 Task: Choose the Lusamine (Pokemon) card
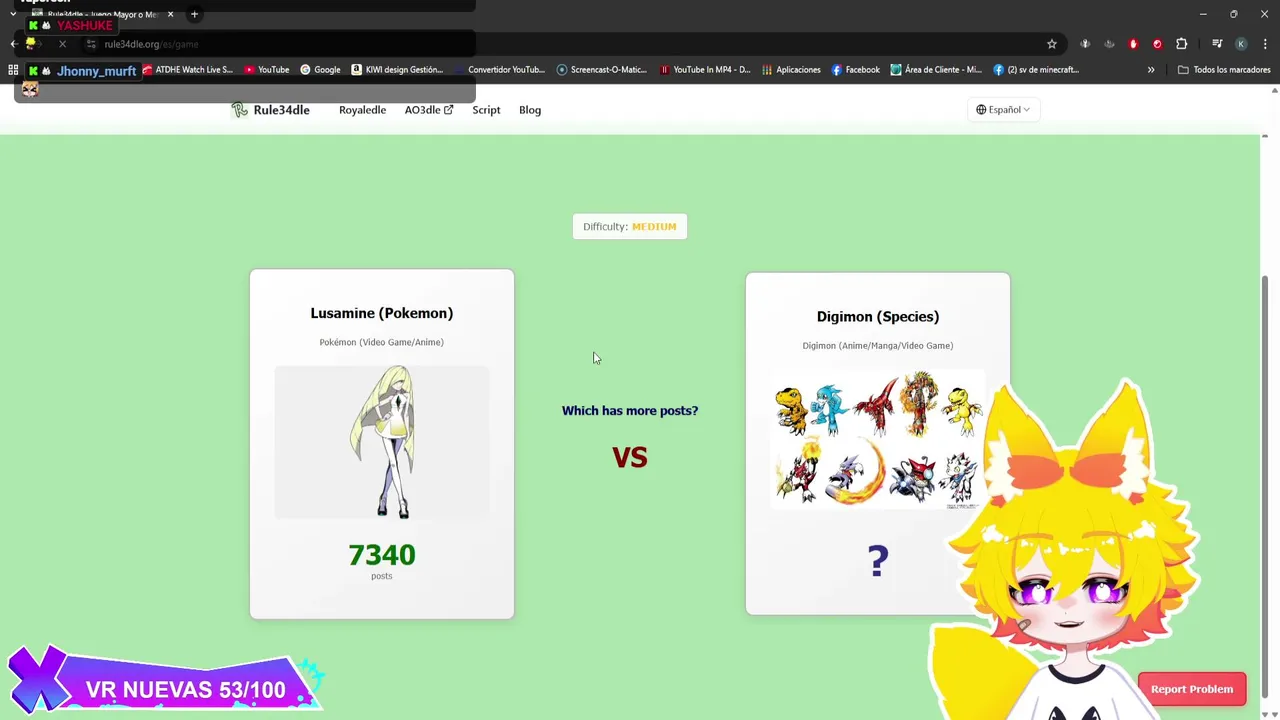(x=382, y=444)
